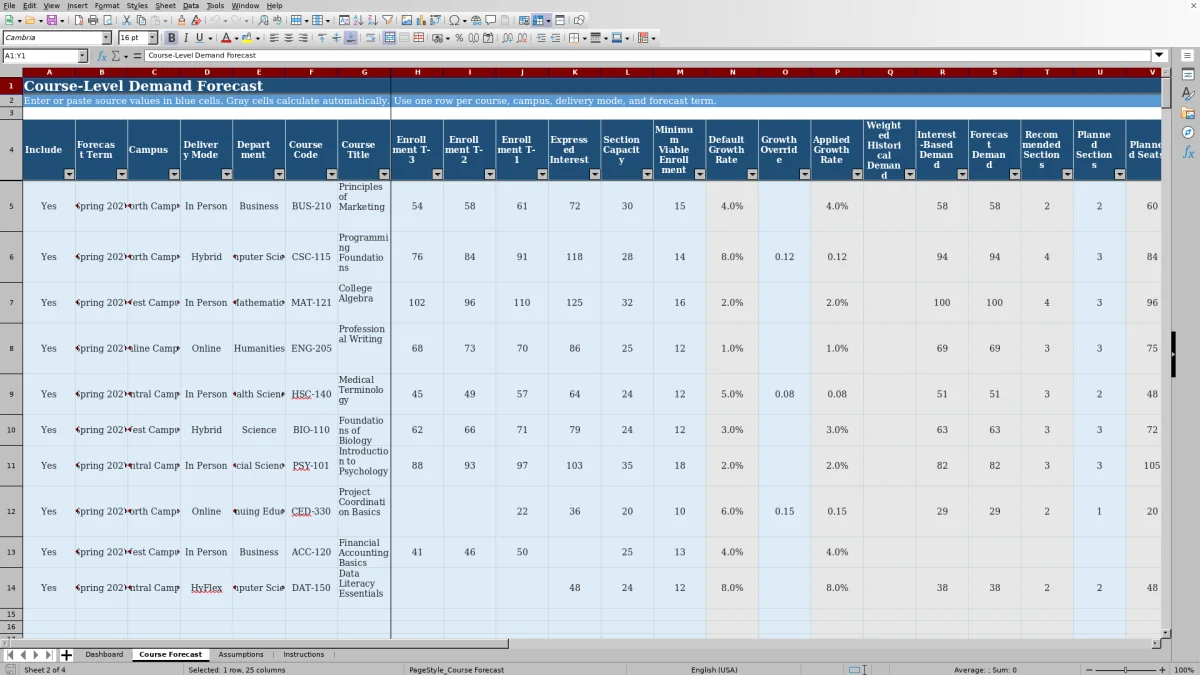Open the Course Code filter dropdown

tap(331, 174)
